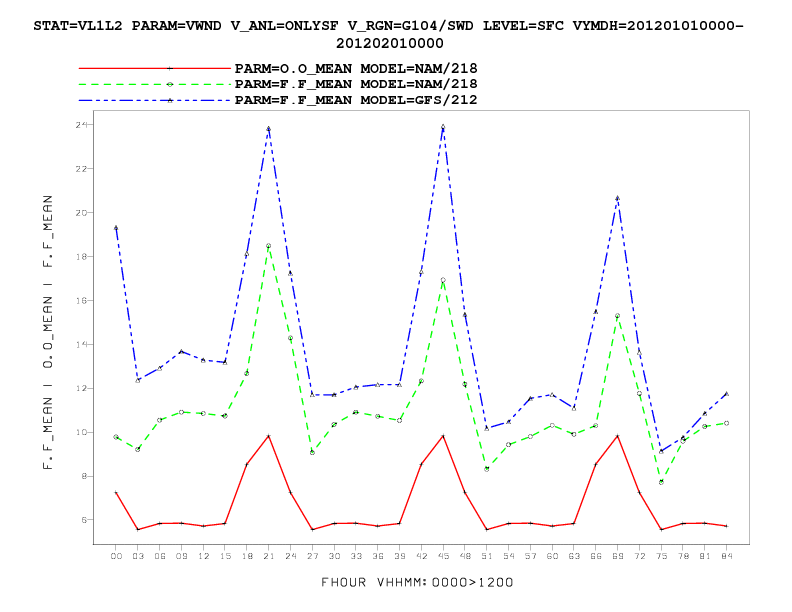Click red O.O_MEAN peak marker at hour 45

(x=443, y=436)
